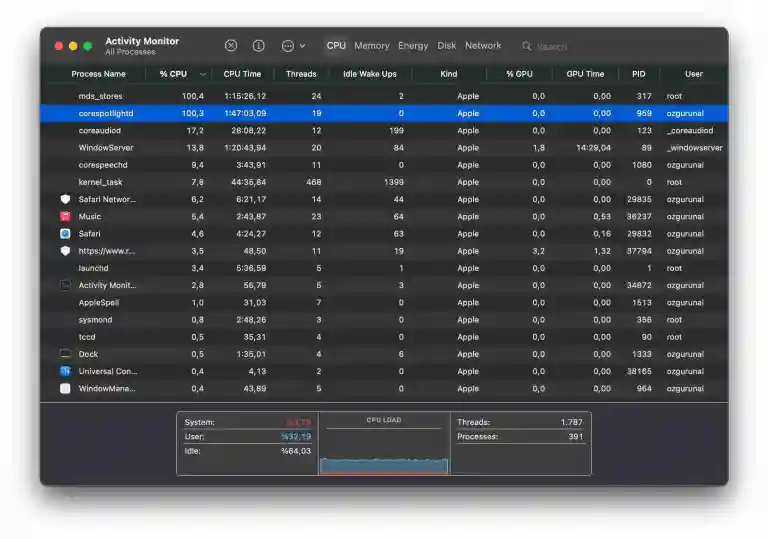Select the Network tab
This screenshot has height=539, width=768.
click(483, 46)
